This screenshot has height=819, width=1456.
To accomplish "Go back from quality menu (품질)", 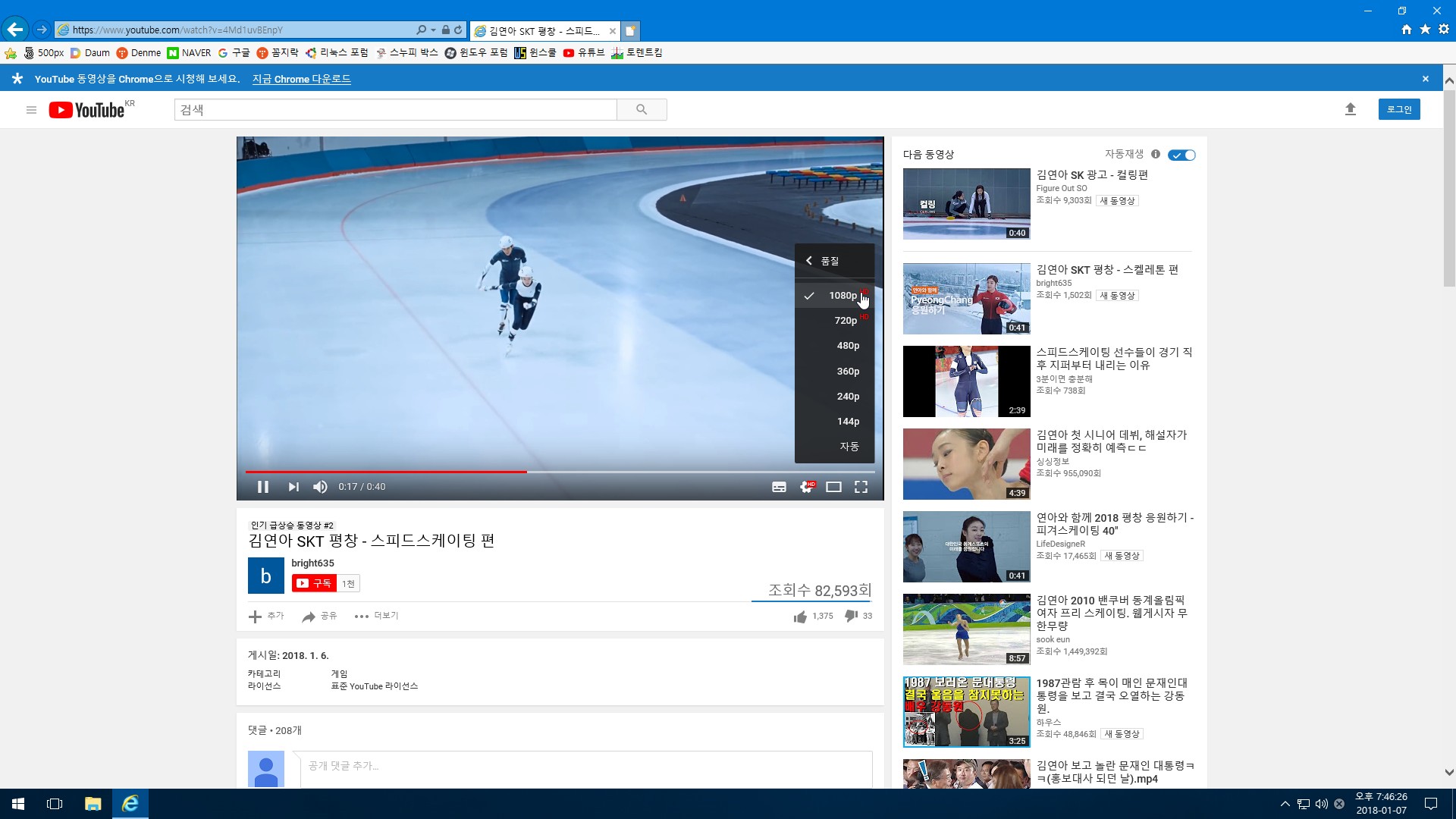I will pyautogui.click(x=834, y=261).
